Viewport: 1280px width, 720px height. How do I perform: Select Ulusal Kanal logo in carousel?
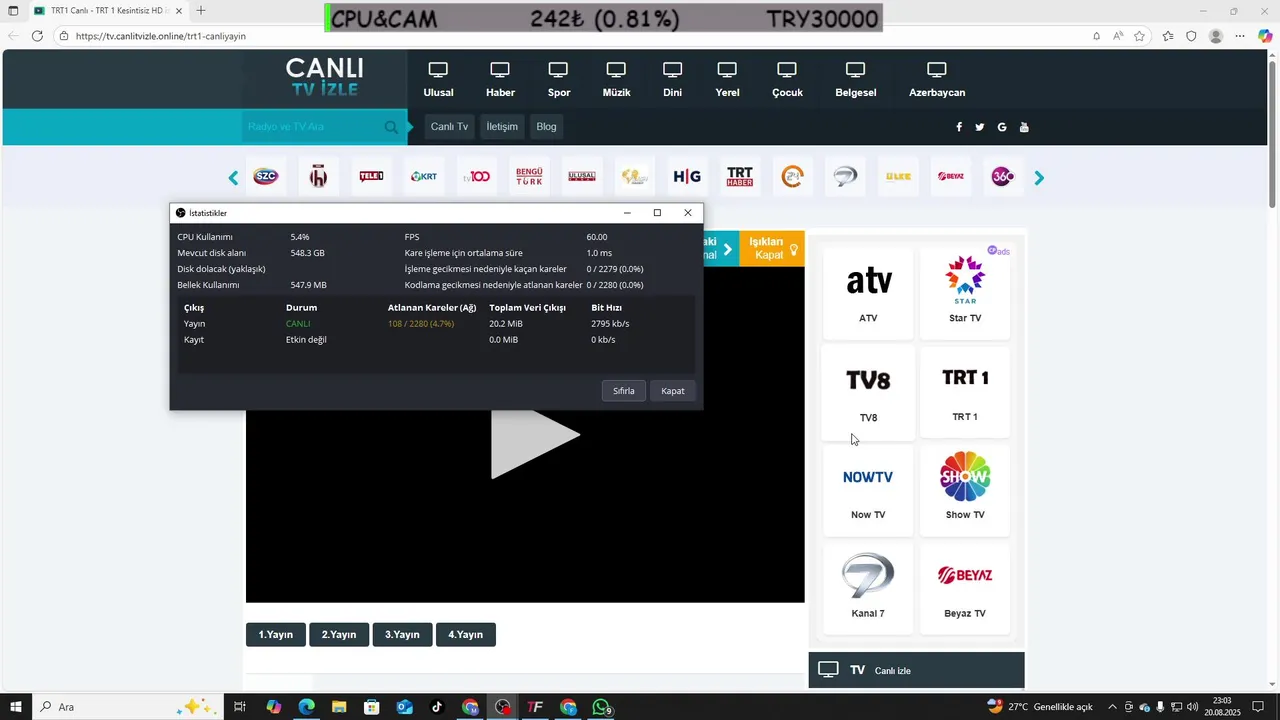(582, 177)
